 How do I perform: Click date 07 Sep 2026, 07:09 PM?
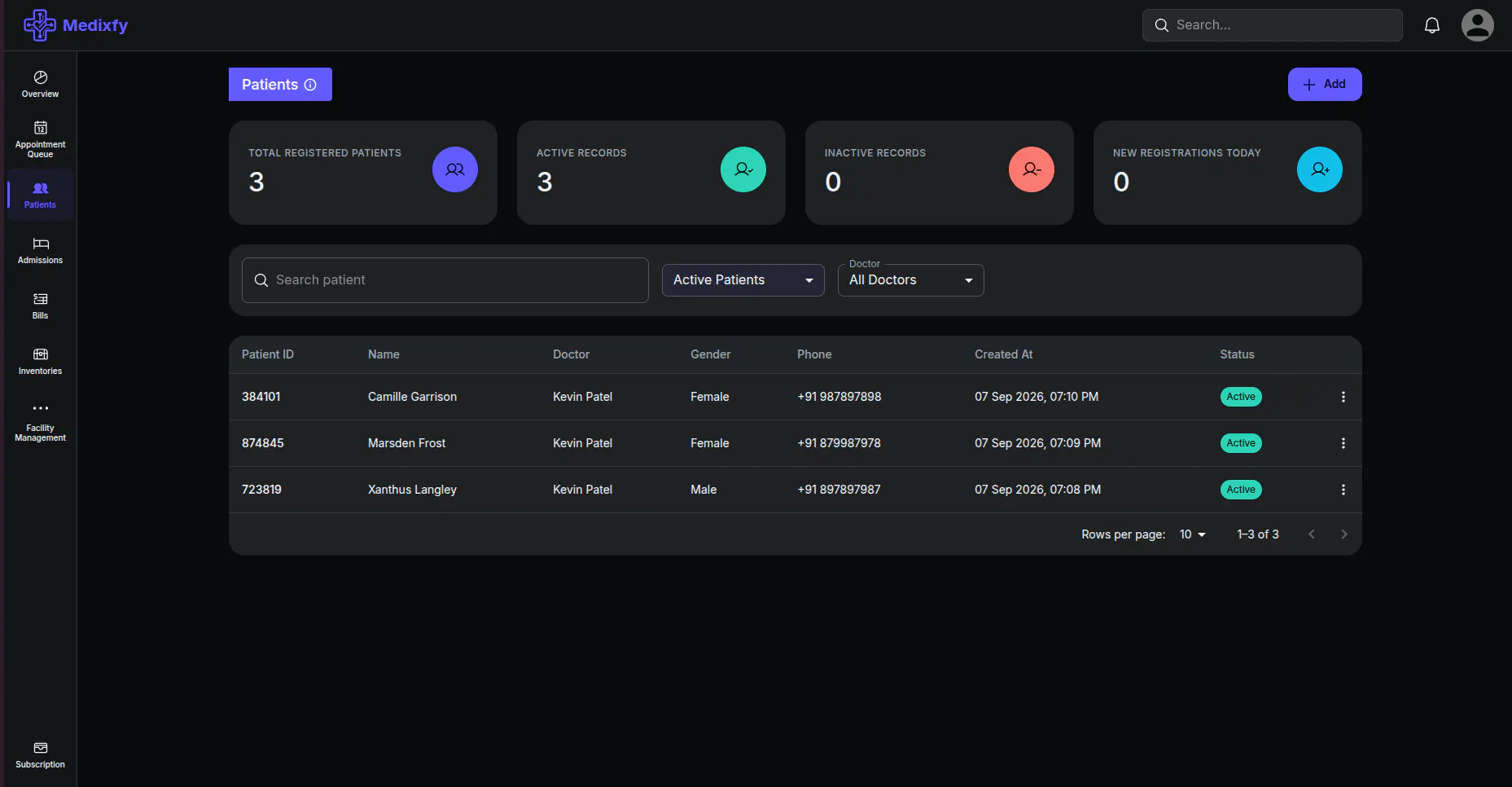click(1037, 443)
